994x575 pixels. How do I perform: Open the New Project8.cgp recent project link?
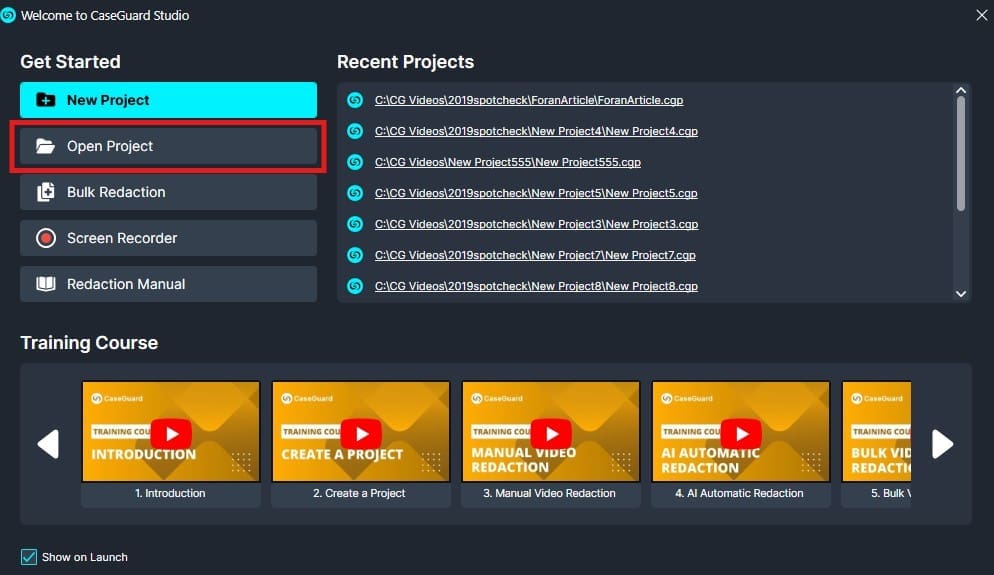[536, 286]
